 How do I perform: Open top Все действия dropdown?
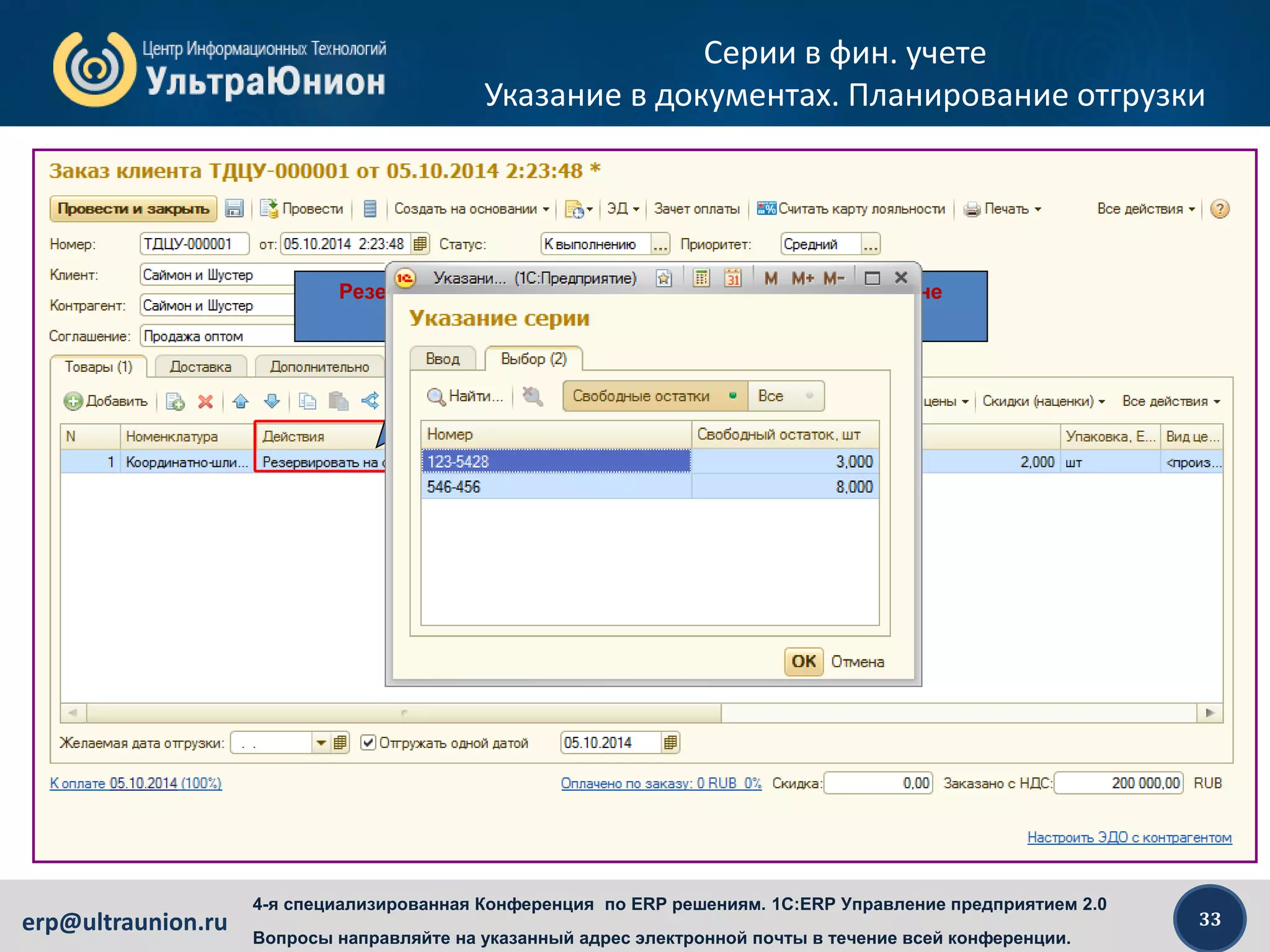[x=1146, y=209]
